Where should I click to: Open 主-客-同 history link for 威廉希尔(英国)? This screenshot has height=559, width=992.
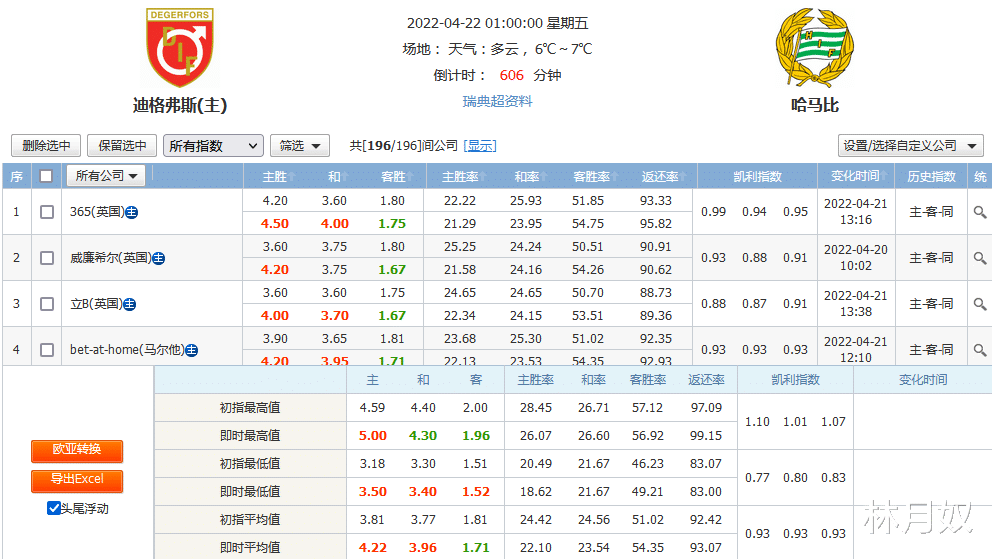tap(931, 258)
